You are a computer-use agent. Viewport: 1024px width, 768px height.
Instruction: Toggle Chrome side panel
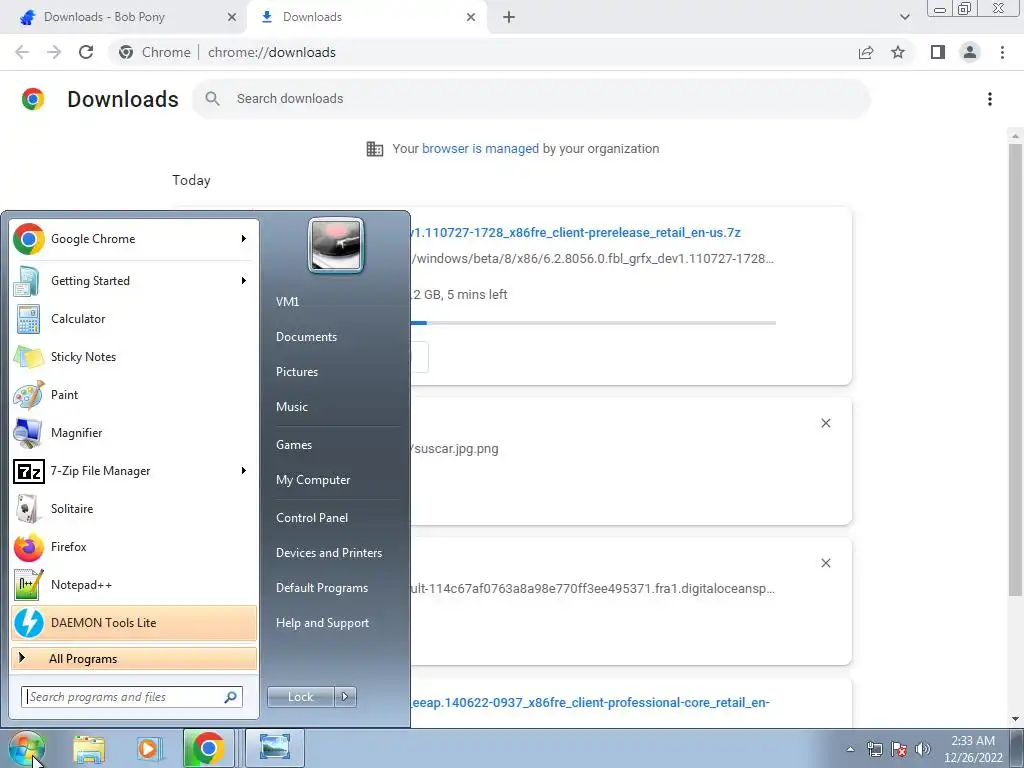pos(938,52)
